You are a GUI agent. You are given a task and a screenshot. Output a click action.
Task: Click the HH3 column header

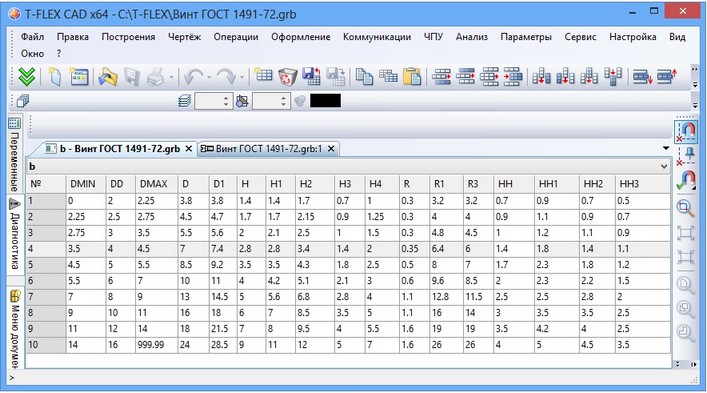643,184
